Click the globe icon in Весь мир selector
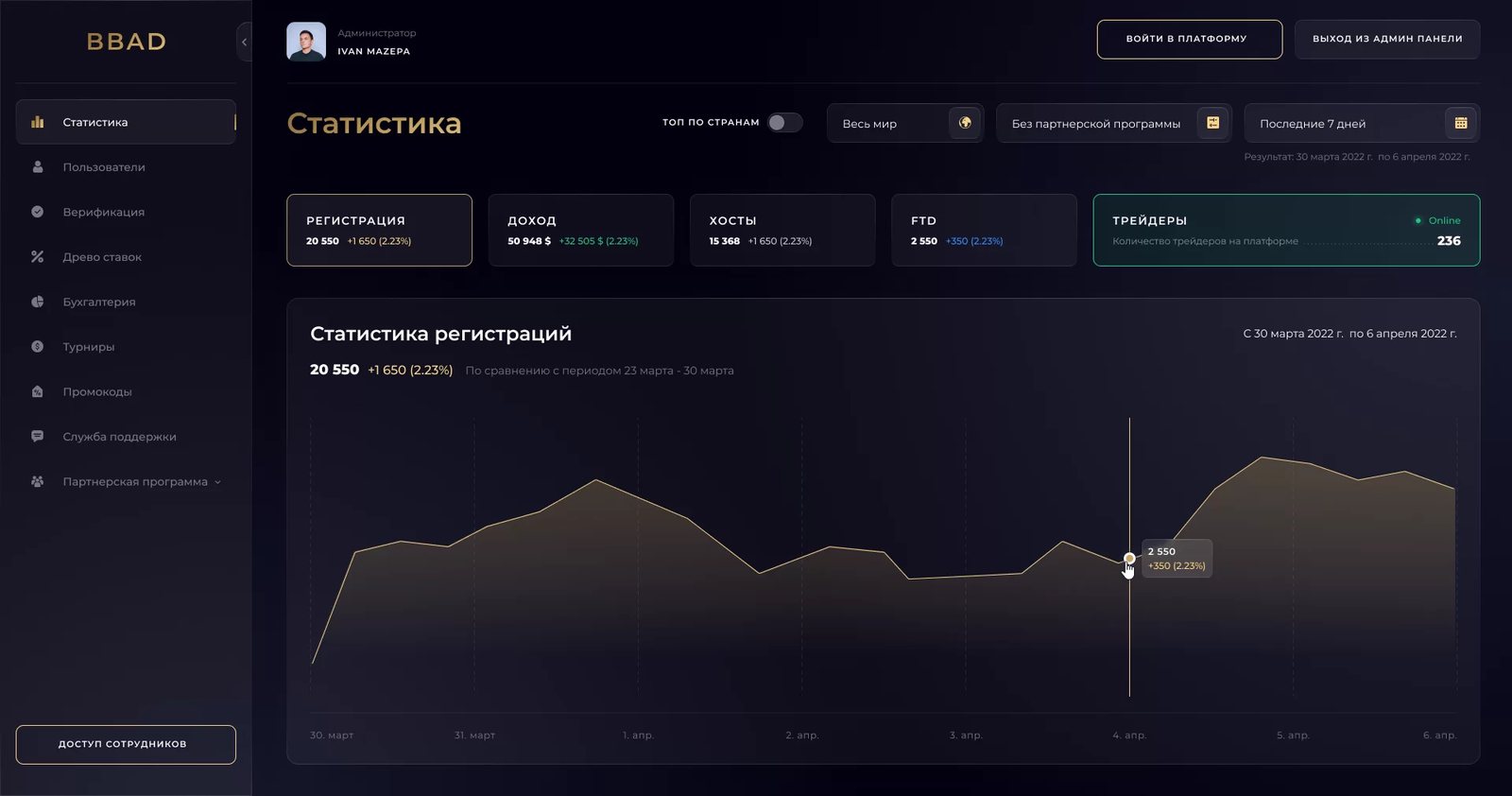This screenshot has width=1512, height=796. click(965, 123)
